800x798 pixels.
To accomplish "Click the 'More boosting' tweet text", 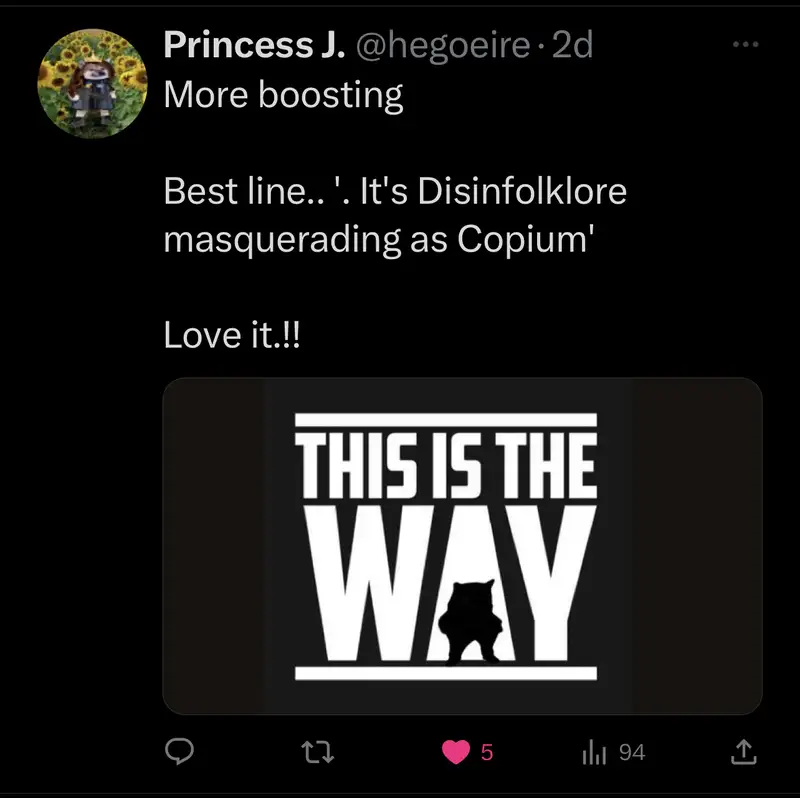I will [x=283, y=95].
